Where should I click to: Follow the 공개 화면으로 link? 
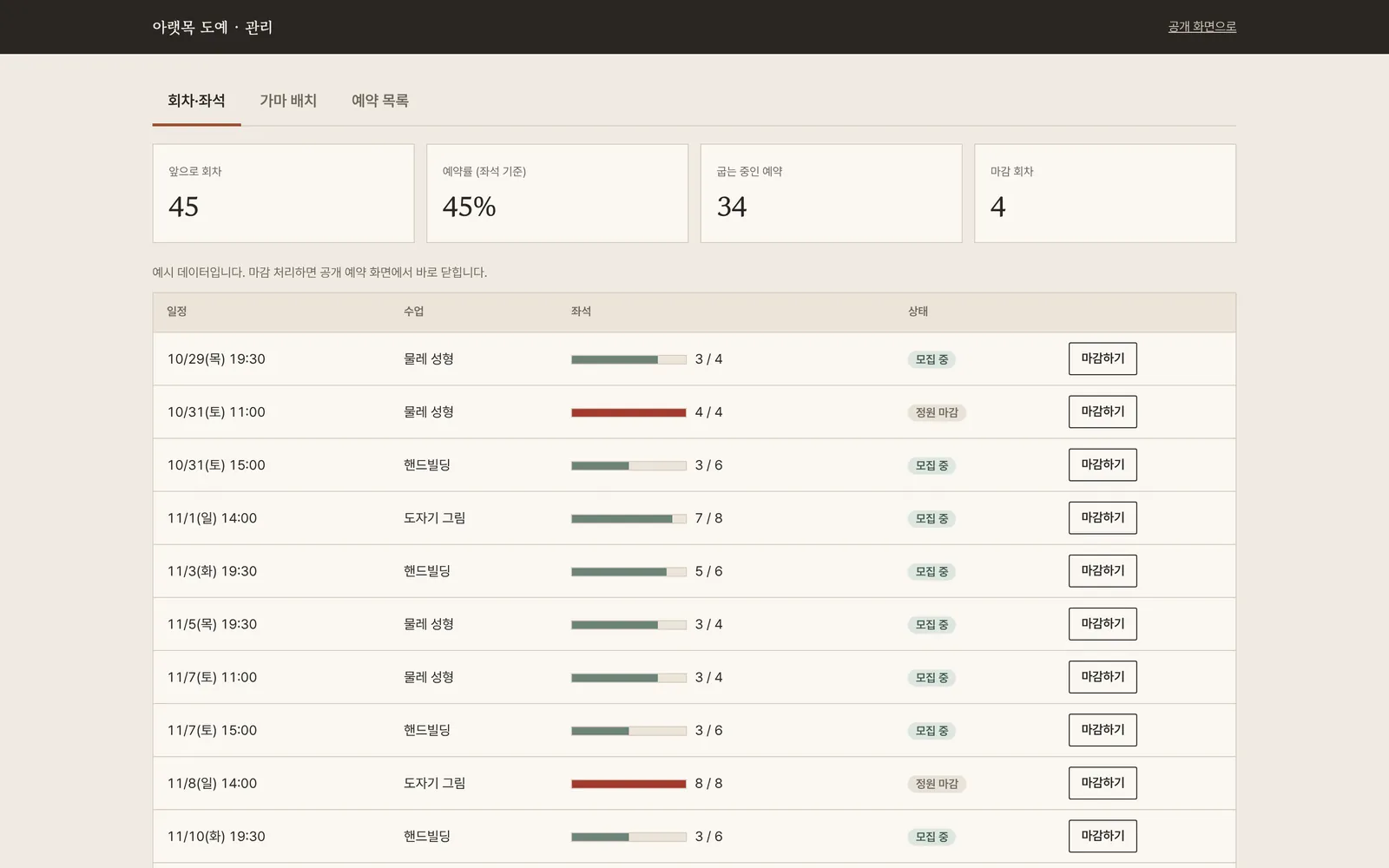pos(1201,27)
